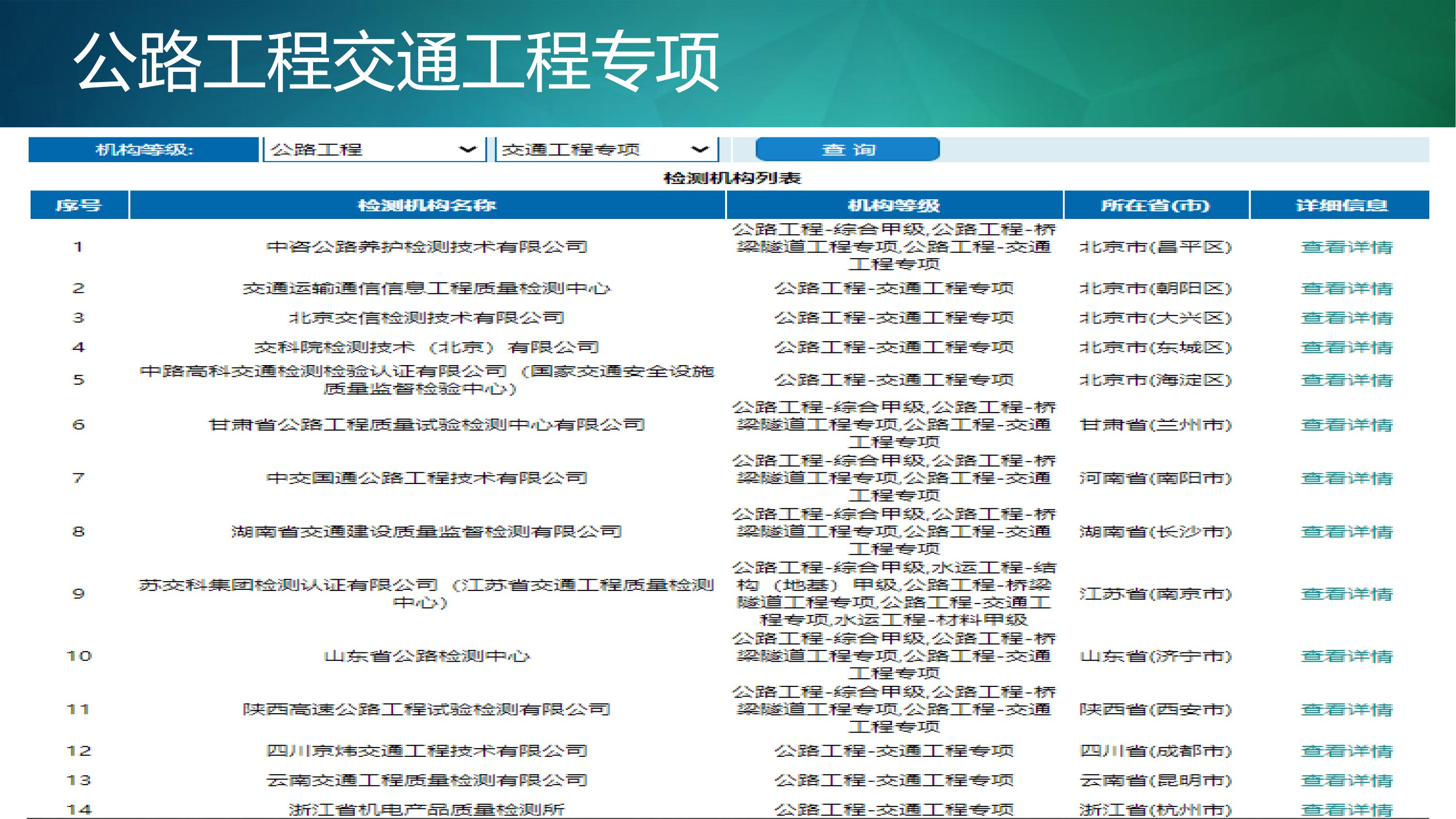Click 浙江省(杭州市) location cell

pos(1155,809)
